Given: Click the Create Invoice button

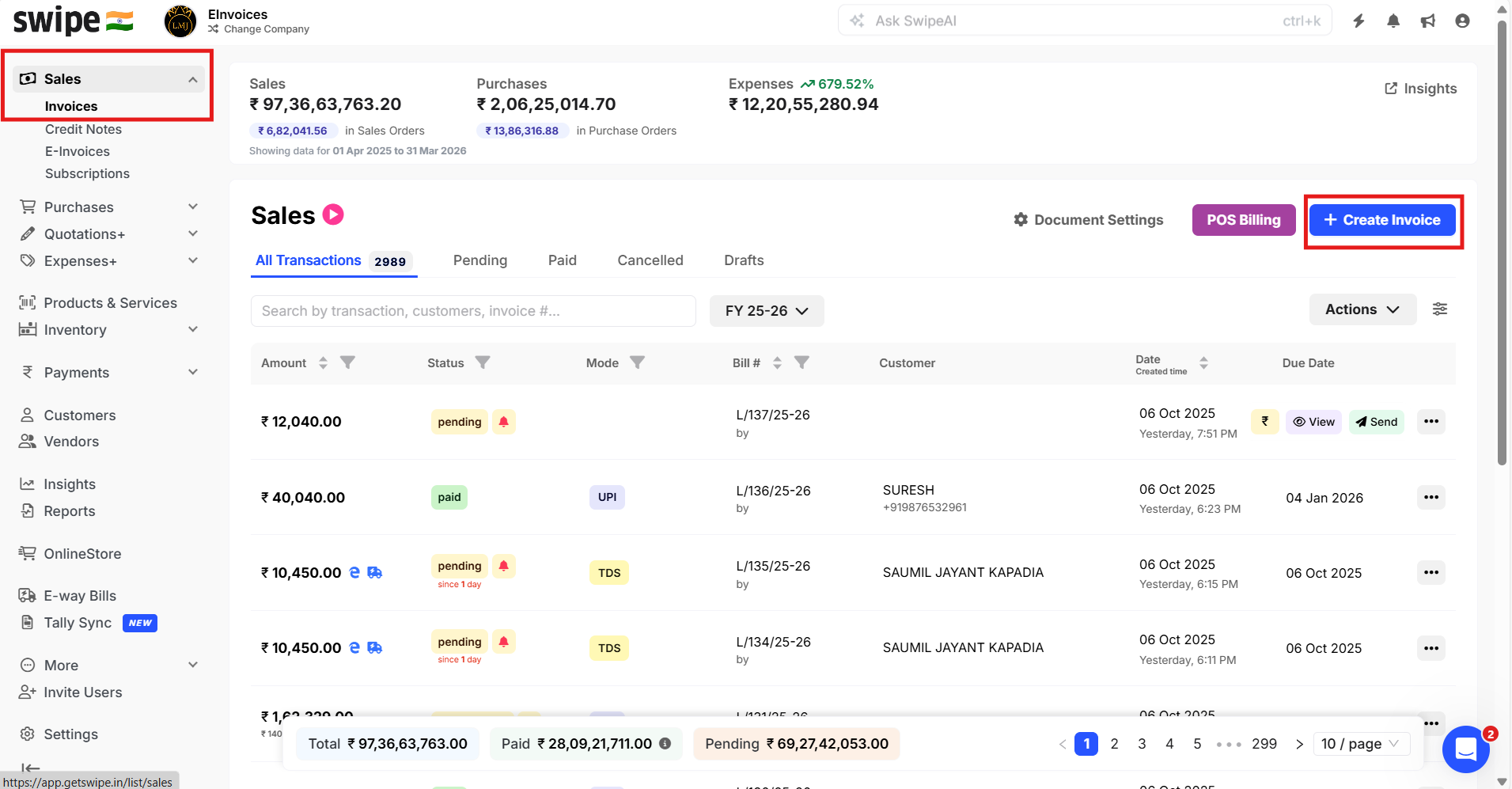Looking at the screenshot, I should tap(1381, 220).
